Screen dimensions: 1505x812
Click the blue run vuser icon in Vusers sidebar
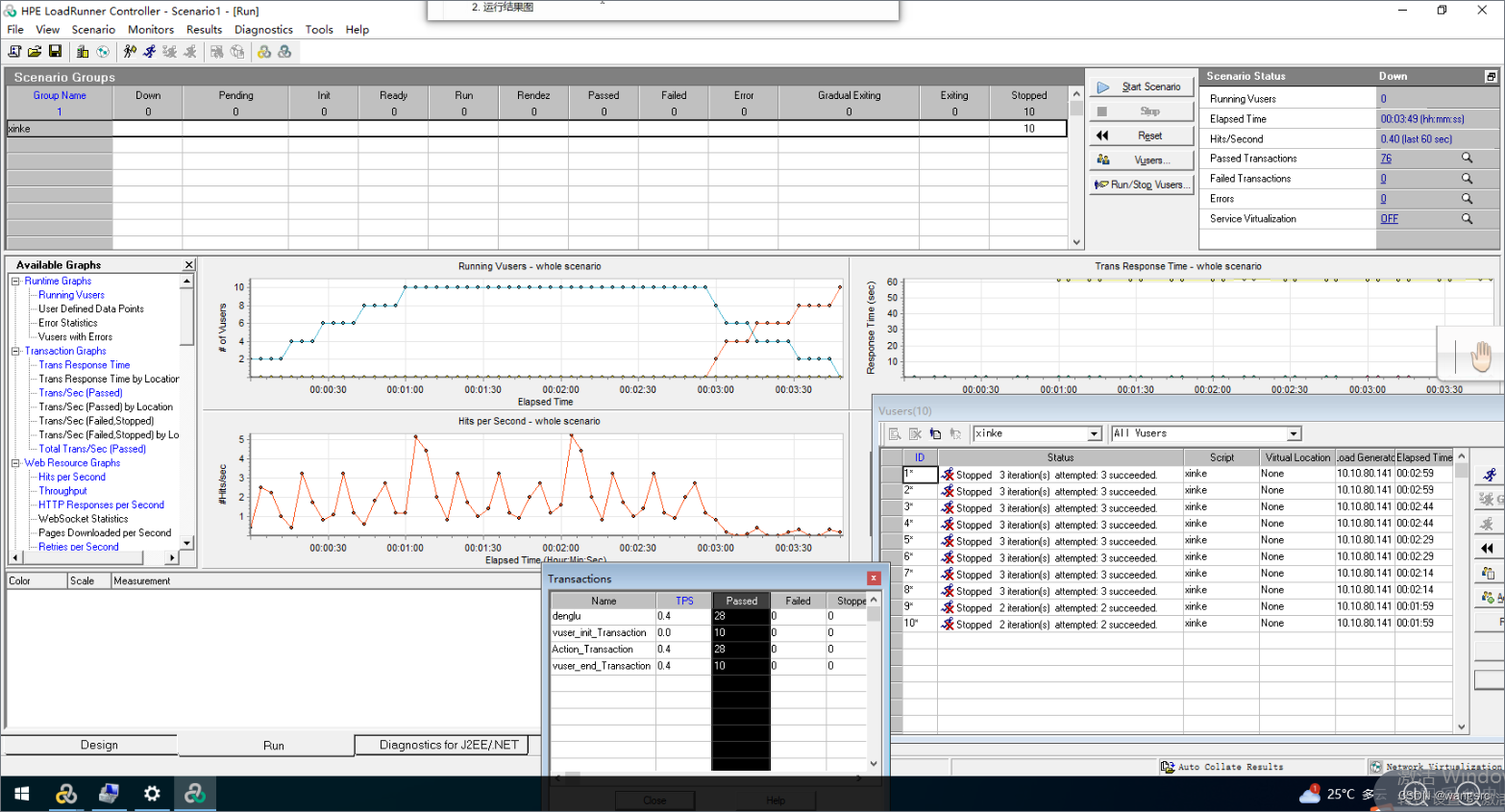[1489, 475]
